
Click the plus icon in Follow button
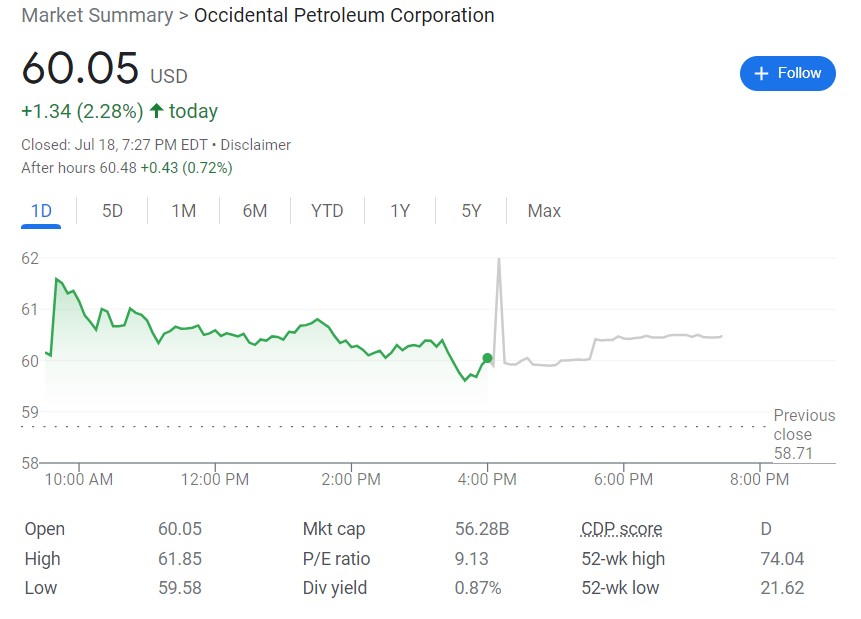click(x=761, y=74)
